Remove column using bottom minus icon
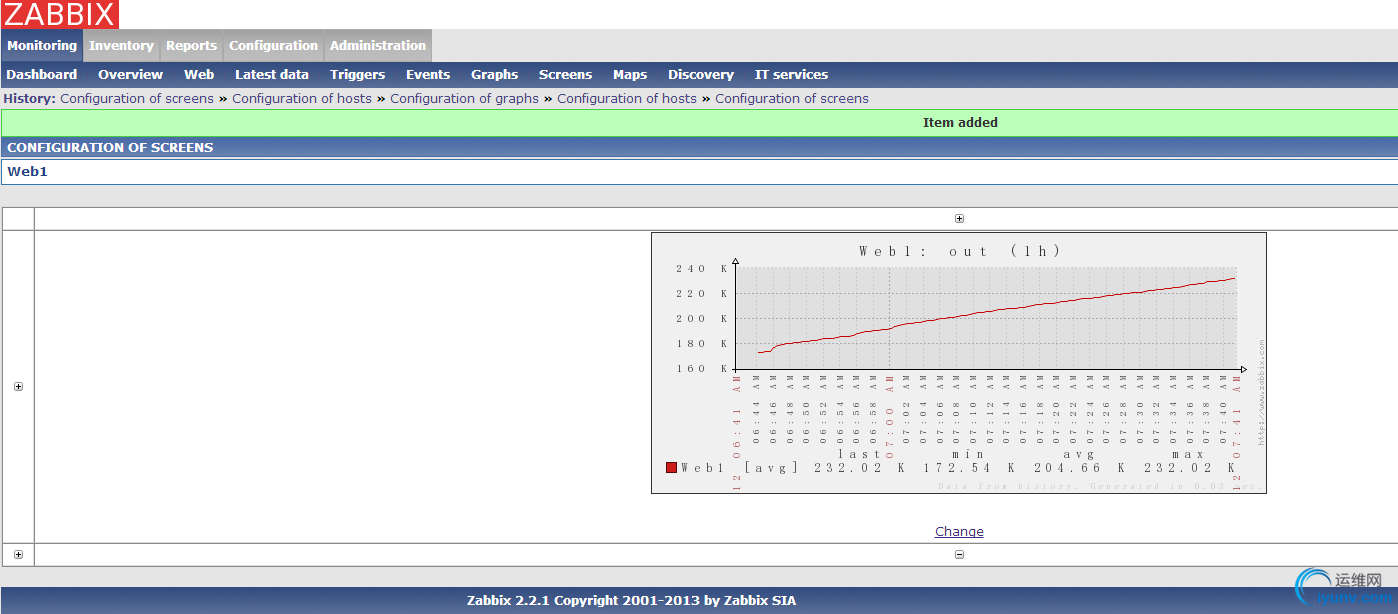Screen dimensions: 1398x614 959,555
